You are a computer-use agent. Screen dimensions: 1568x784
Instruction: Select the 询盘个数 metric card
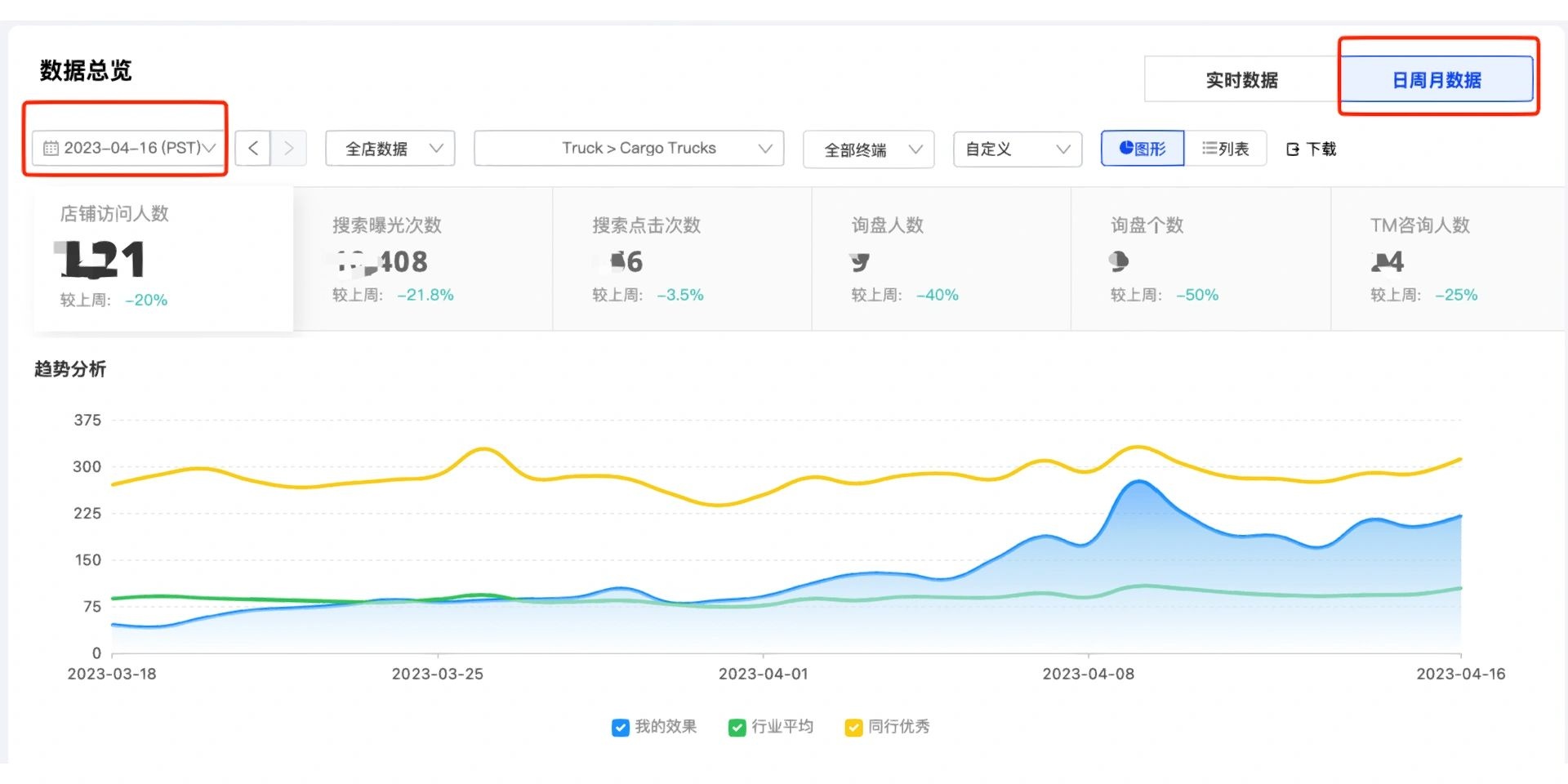tap(1201, 259)
